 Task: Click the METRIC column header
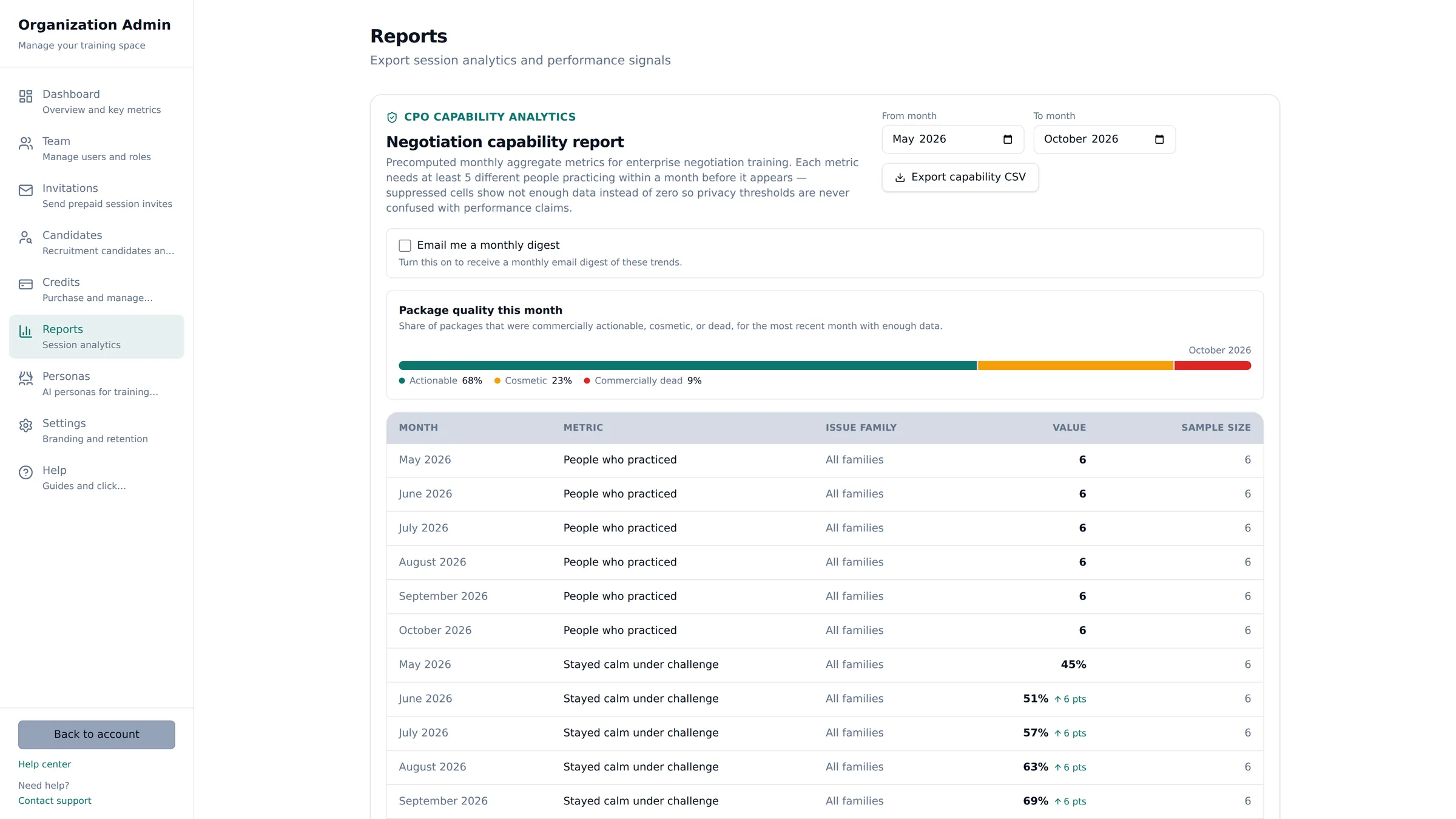click(583, 428)
